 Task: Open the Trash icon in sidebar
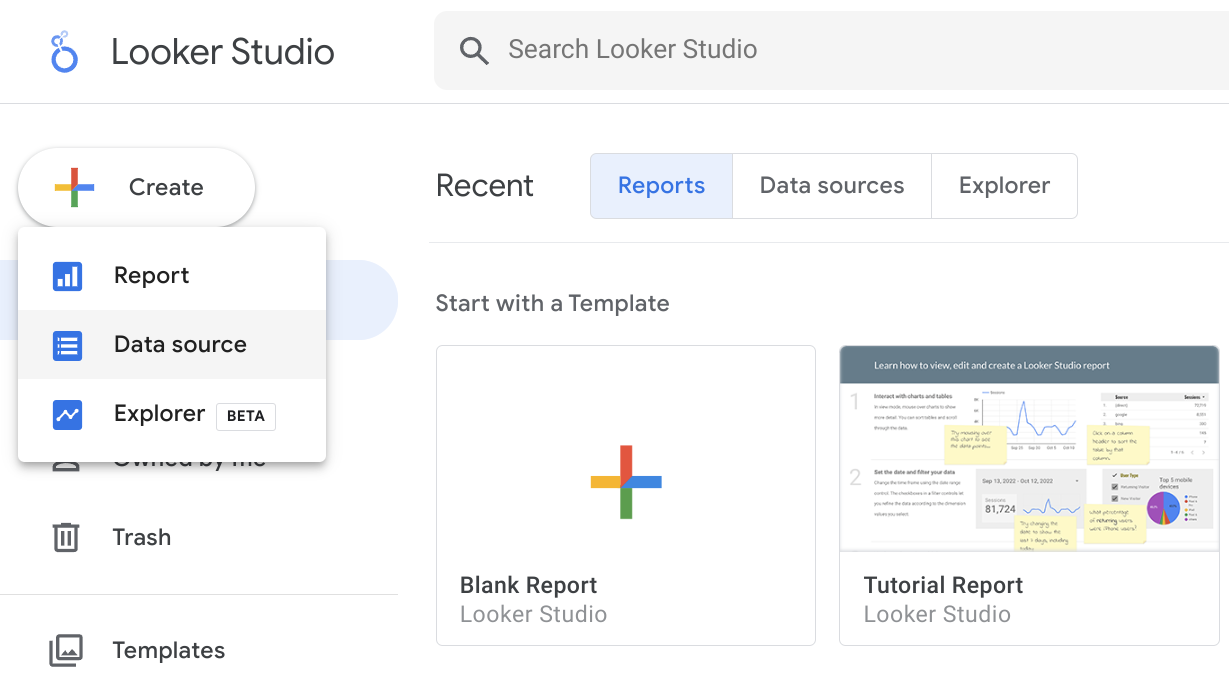65,537
